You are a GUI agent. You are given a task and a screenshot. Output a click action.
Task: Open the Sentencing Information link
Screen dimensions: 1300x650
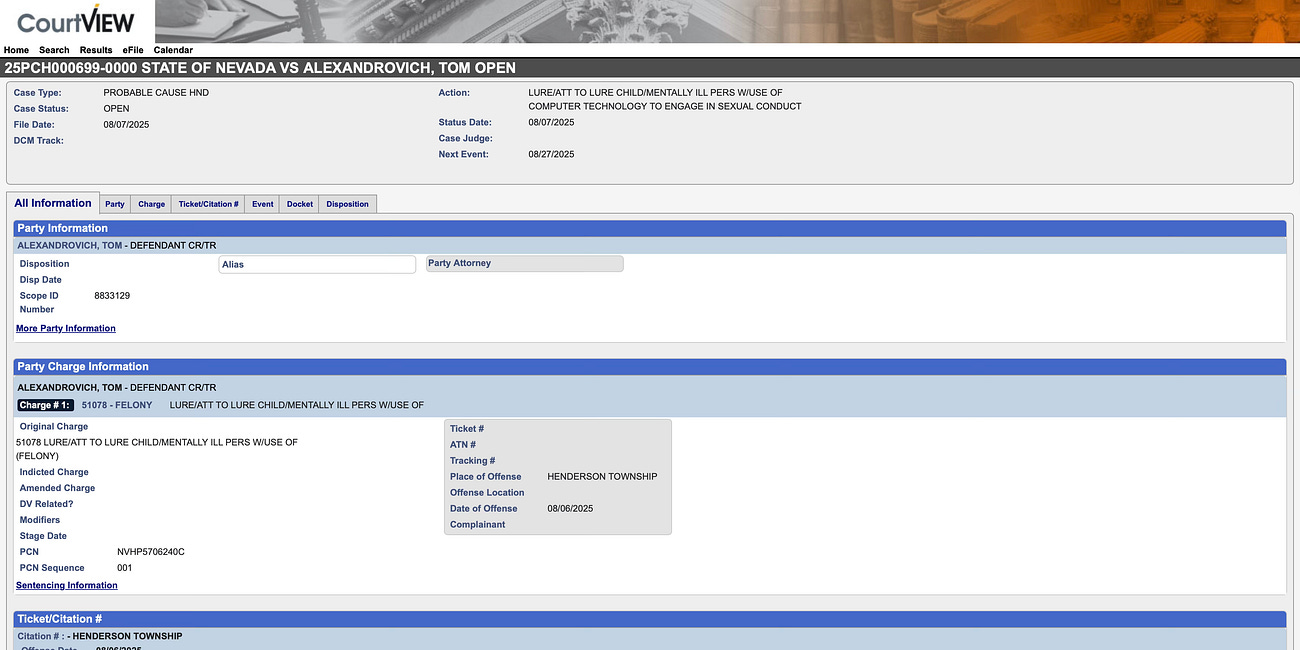click(x=66, y=584)
